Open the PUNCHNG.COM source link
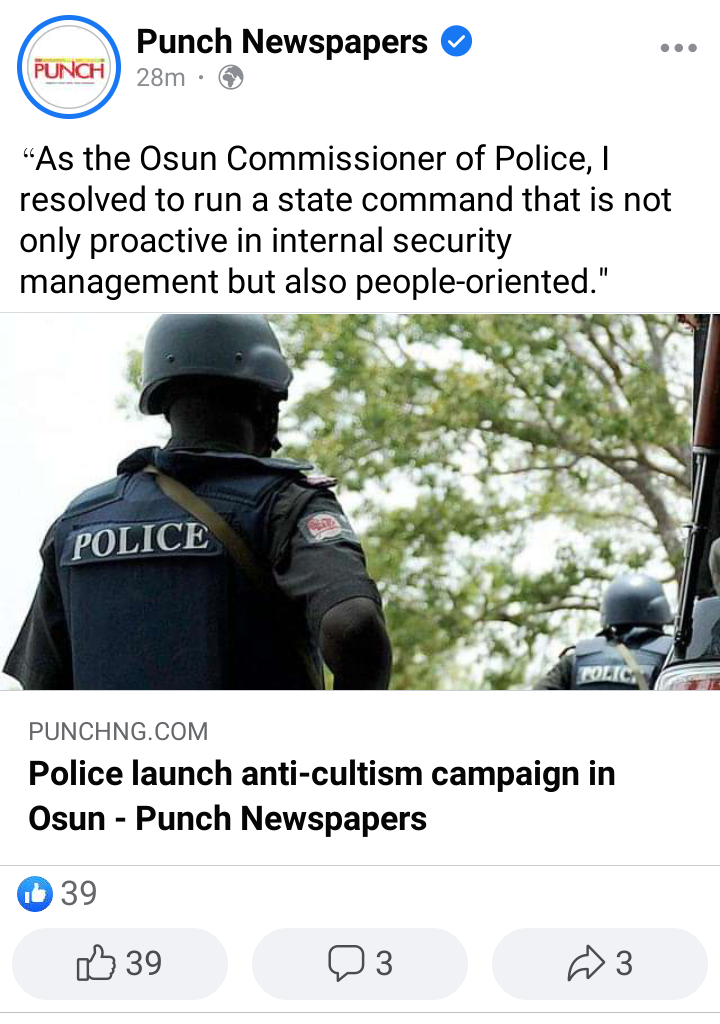720x1024 pixels. point(118,731)
